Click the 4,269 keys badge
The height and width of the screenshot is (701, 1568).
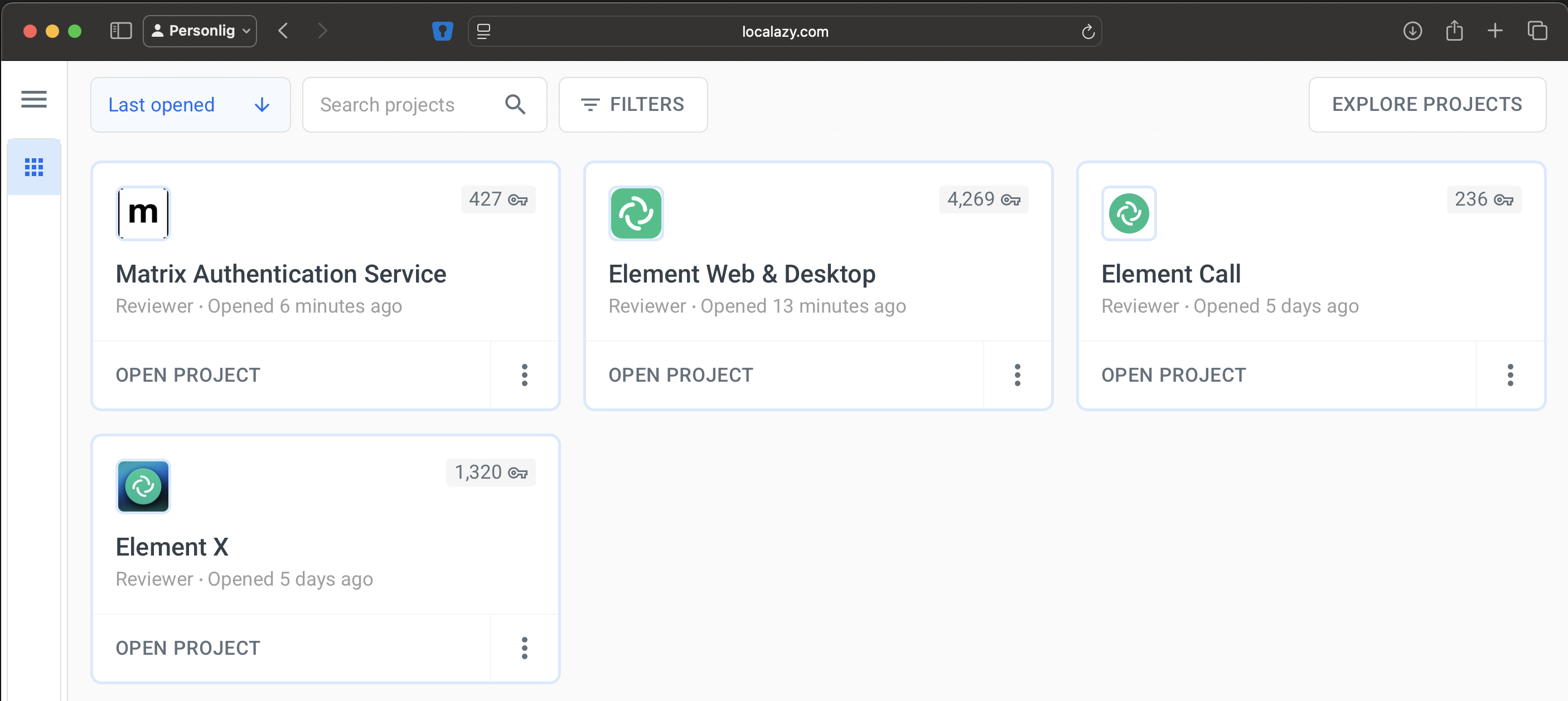click(983, 199)
